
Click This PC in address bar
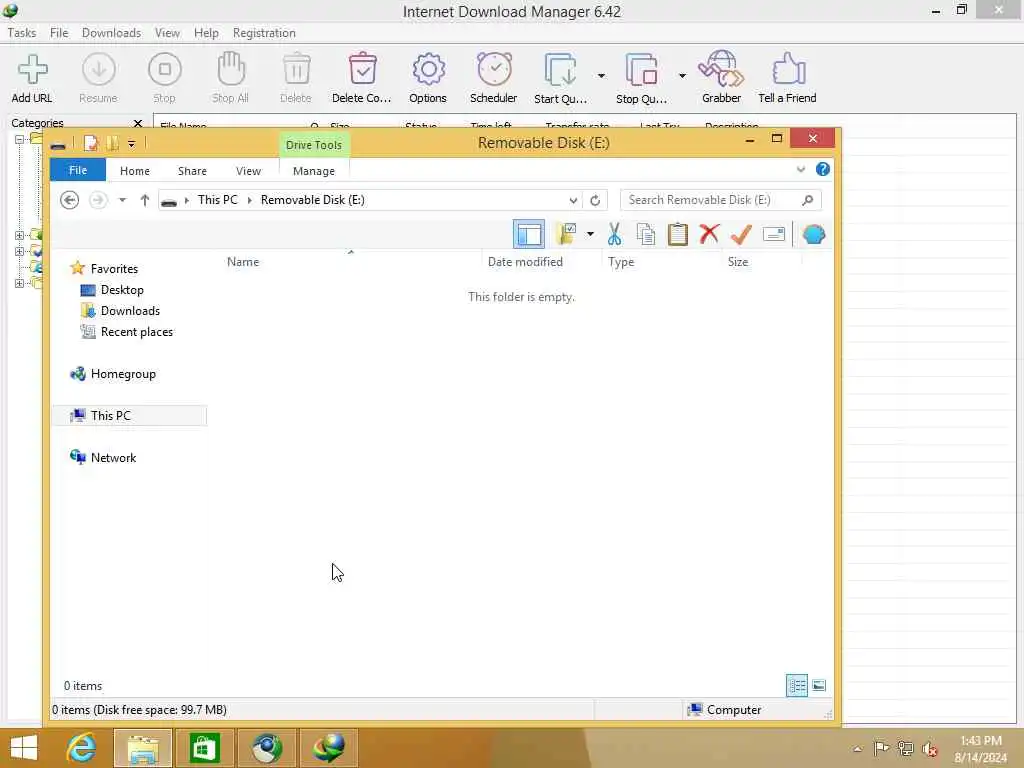218,200
